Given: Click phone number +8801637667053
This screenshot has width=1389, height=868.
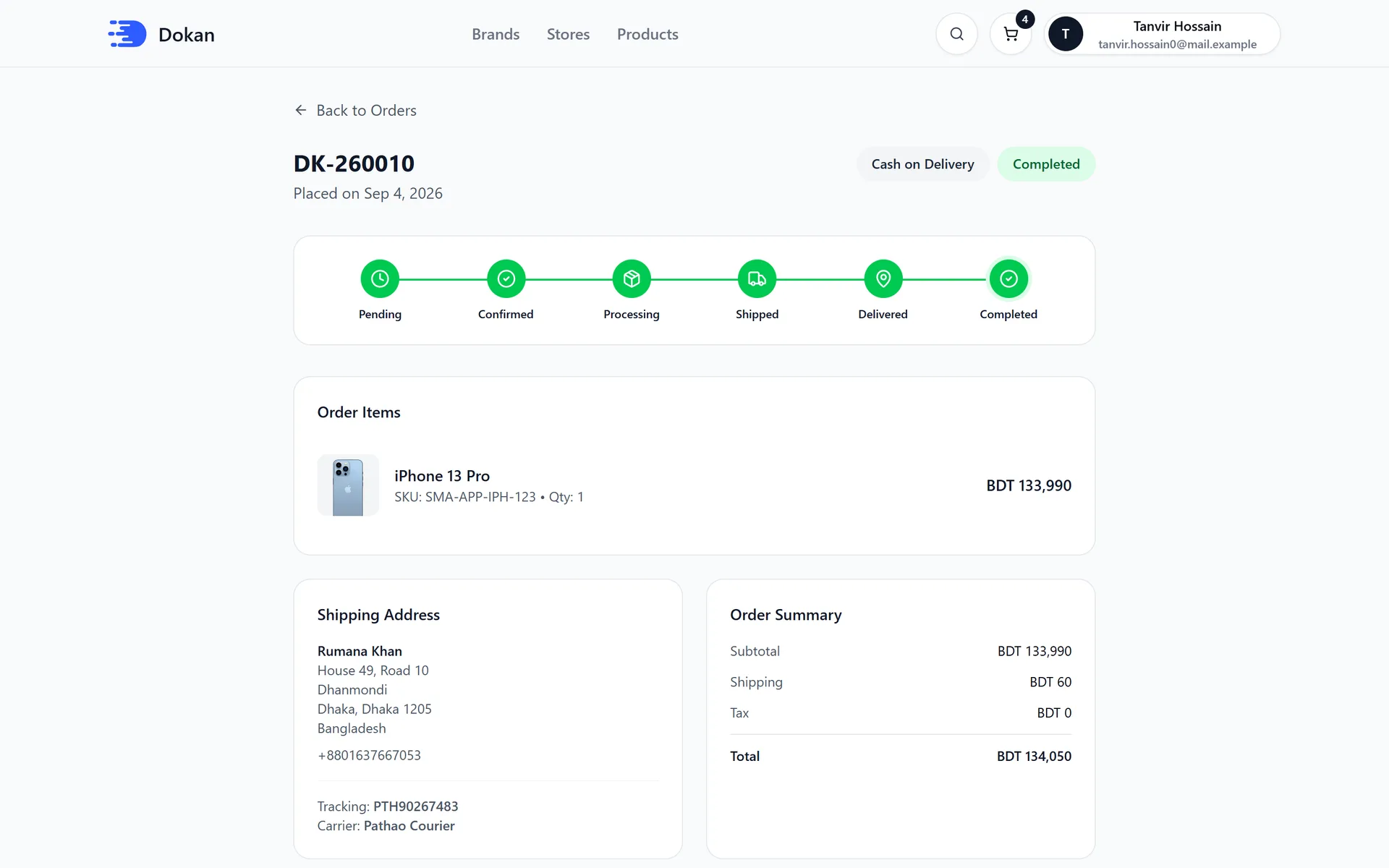Looking at the screenshot, I should pos(369,755).
